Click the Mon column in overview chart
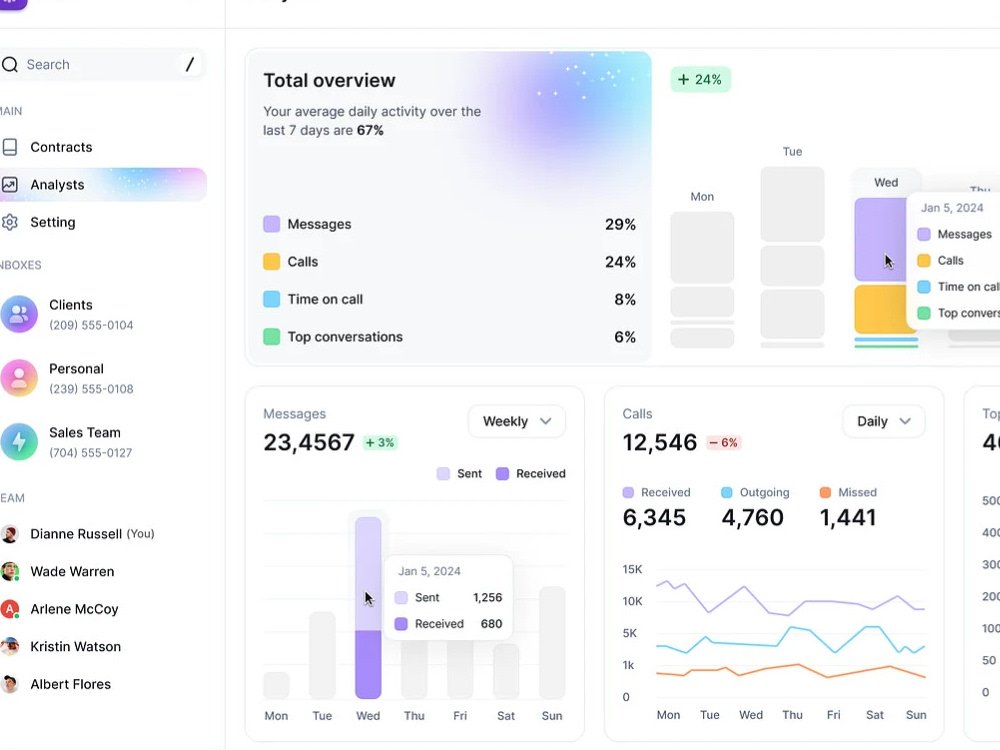 702,280
